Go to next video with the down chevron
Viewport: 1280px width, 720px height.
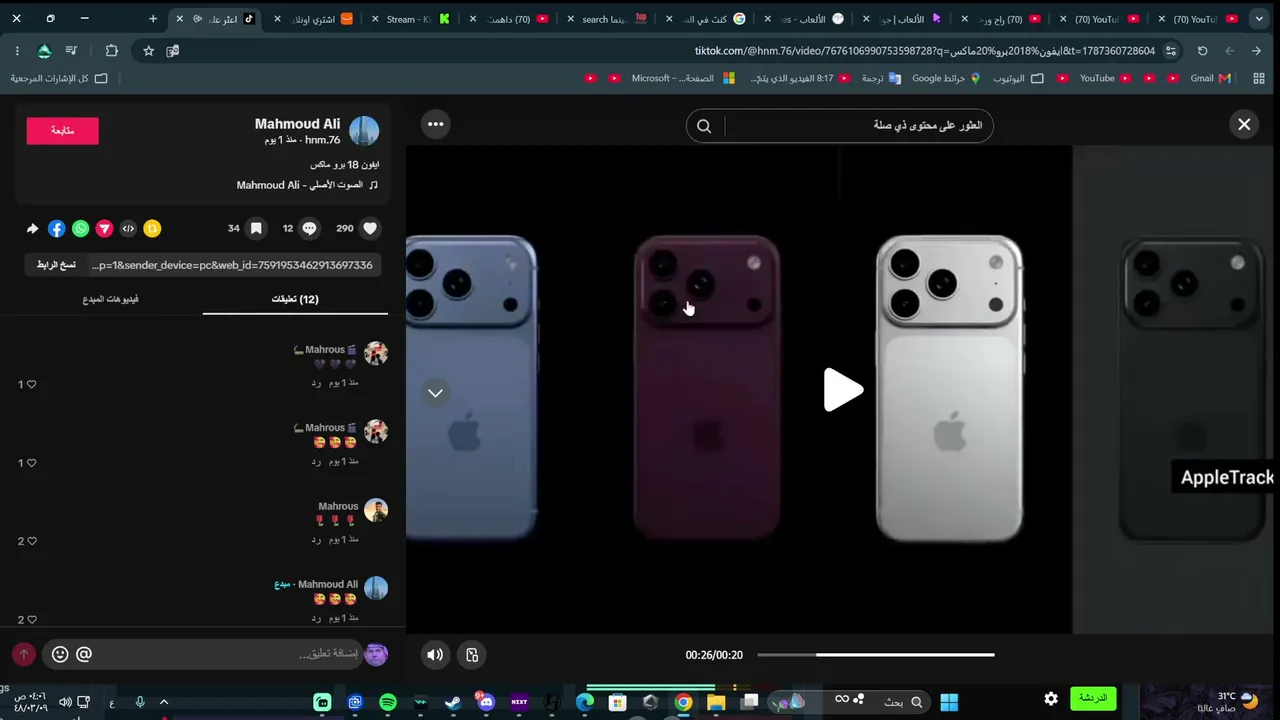pyautogui.click(x=435, y=393)
